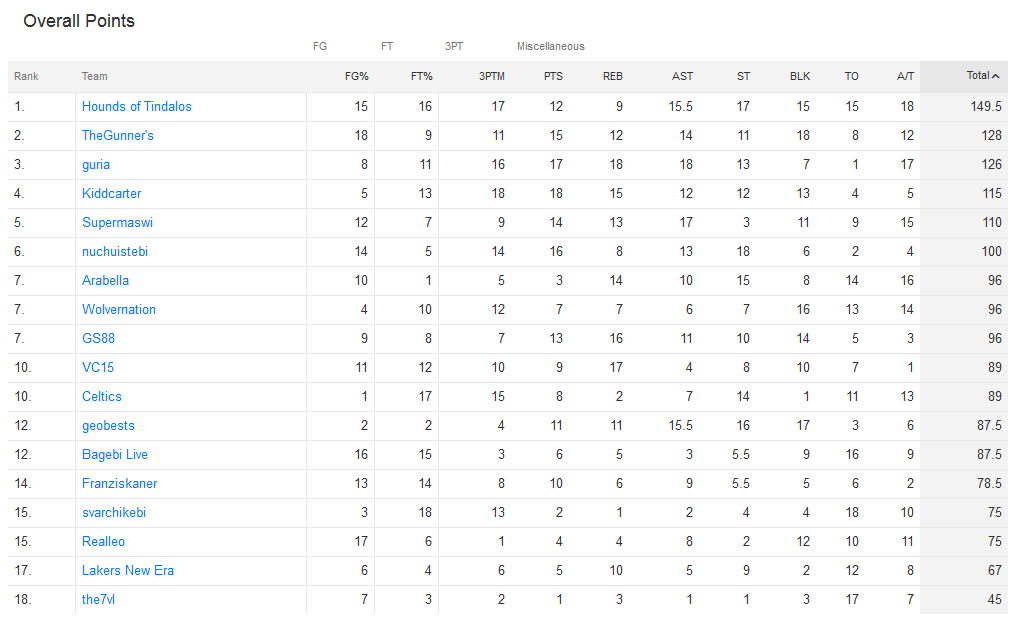Sort by the REB column header
This screenshot has height=626, width=1015.
(613, 76)
